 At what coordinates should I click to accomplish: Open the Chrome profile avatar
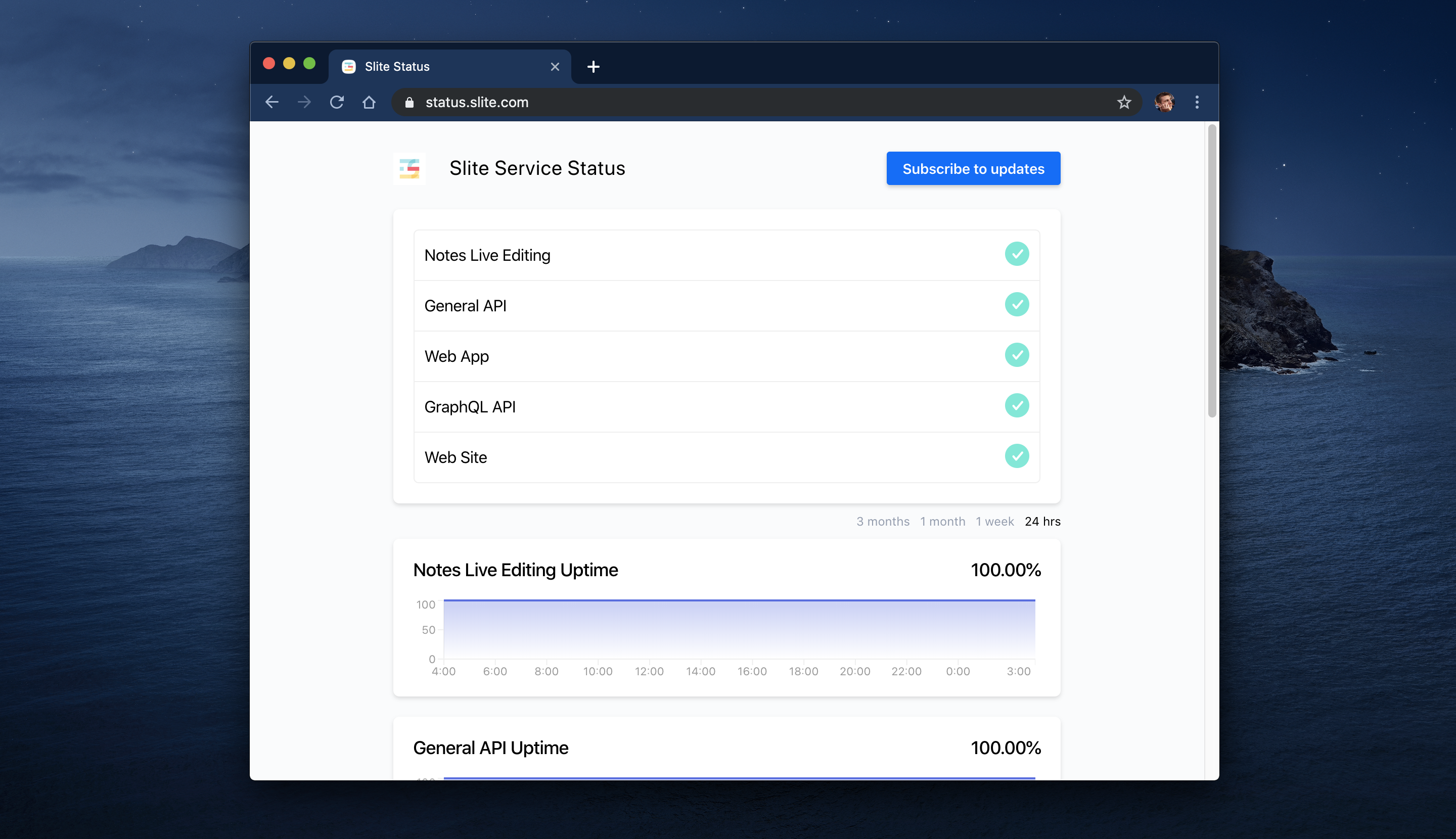pyautogui.click(x=1164, y=102)
